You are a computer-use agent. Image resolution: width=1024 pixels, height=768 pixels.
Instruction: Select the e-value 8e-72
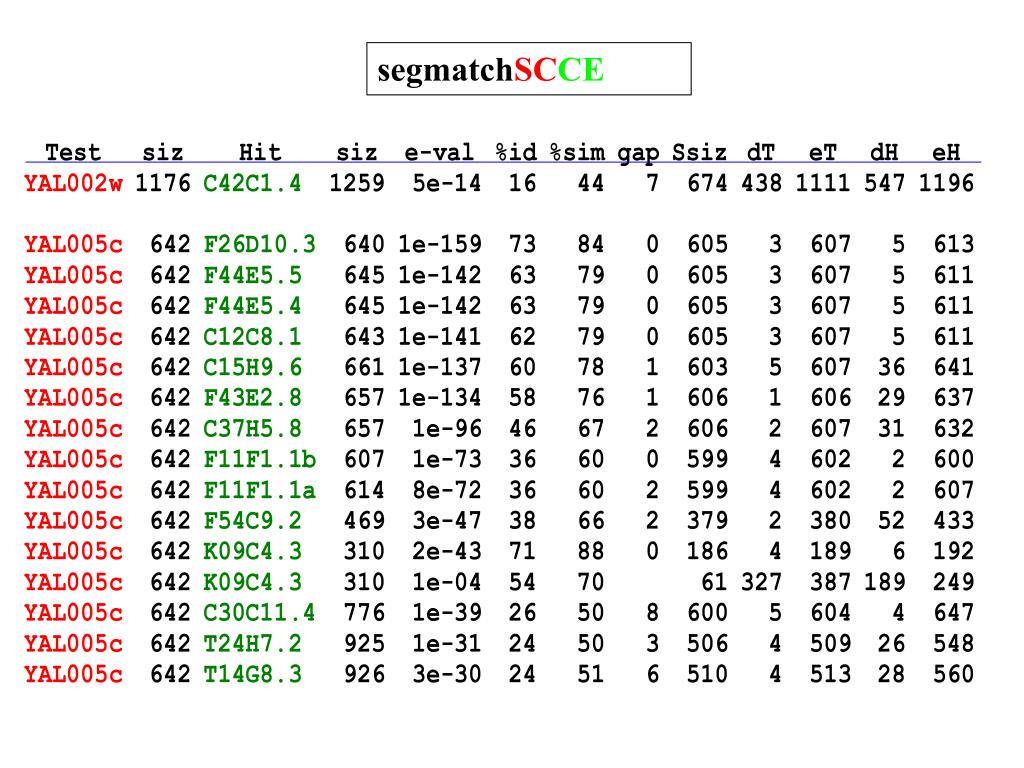[x=446, y=490]
